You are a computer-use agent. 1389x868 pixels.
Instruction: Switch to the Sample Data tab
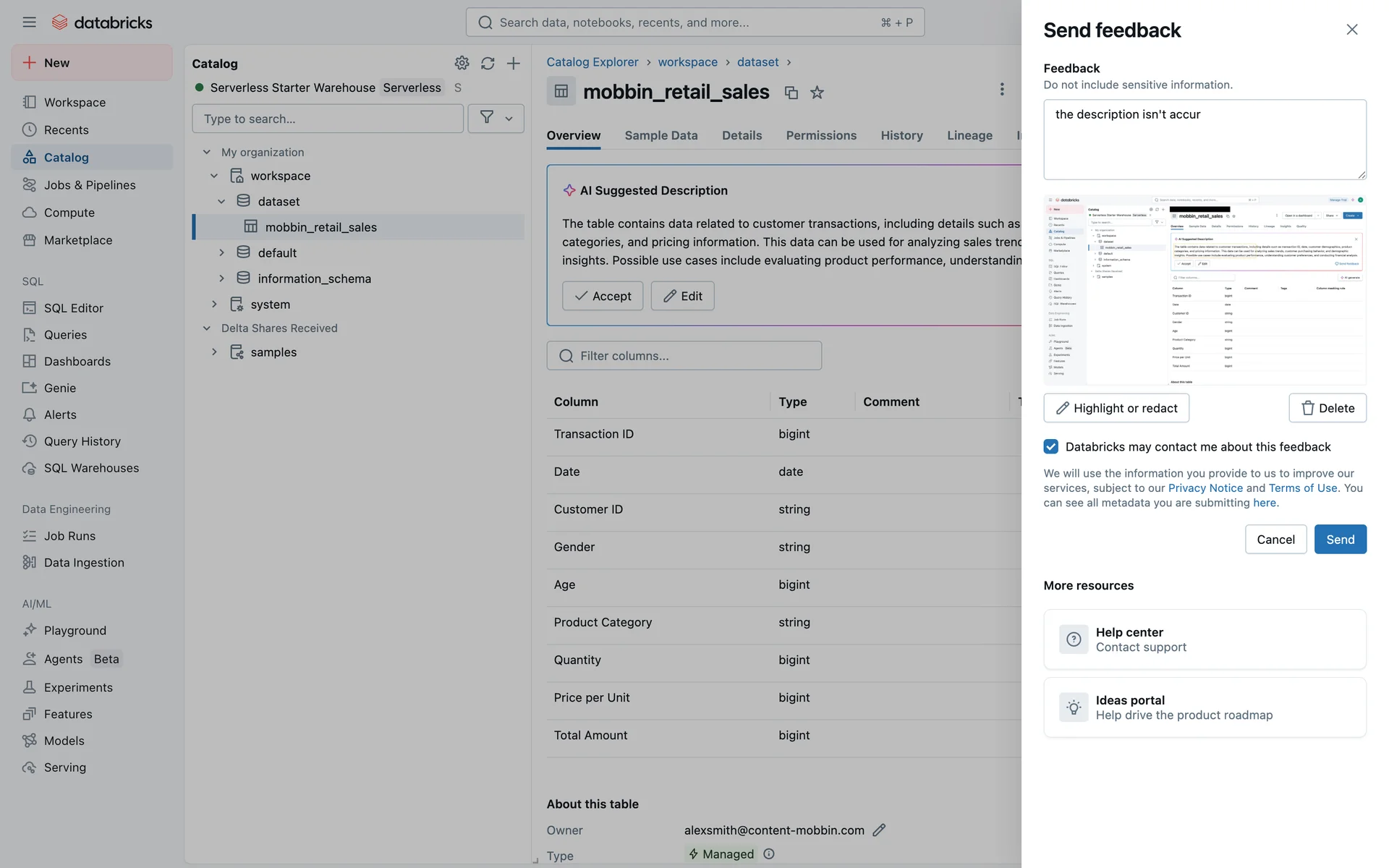point(660,135)
